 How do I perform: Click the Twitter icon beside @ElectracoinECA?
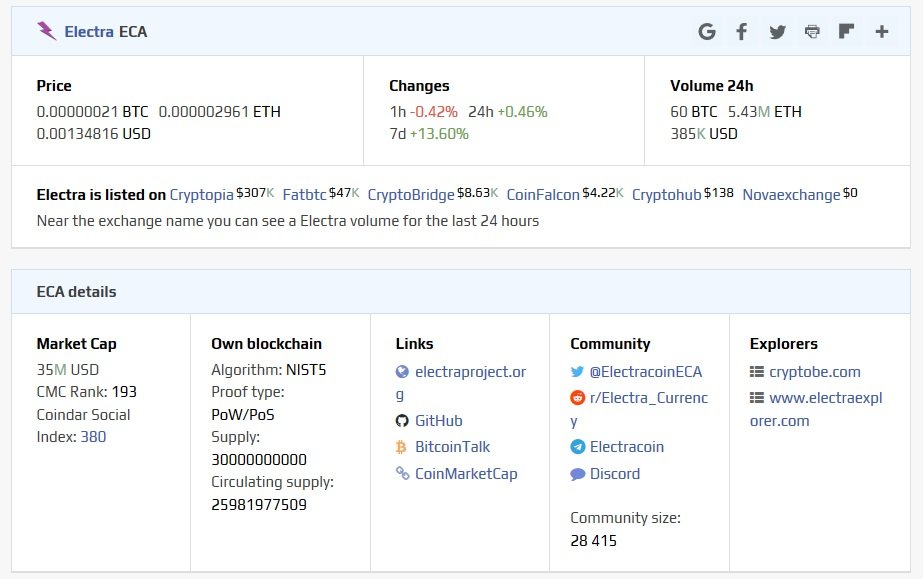(577, 372)
